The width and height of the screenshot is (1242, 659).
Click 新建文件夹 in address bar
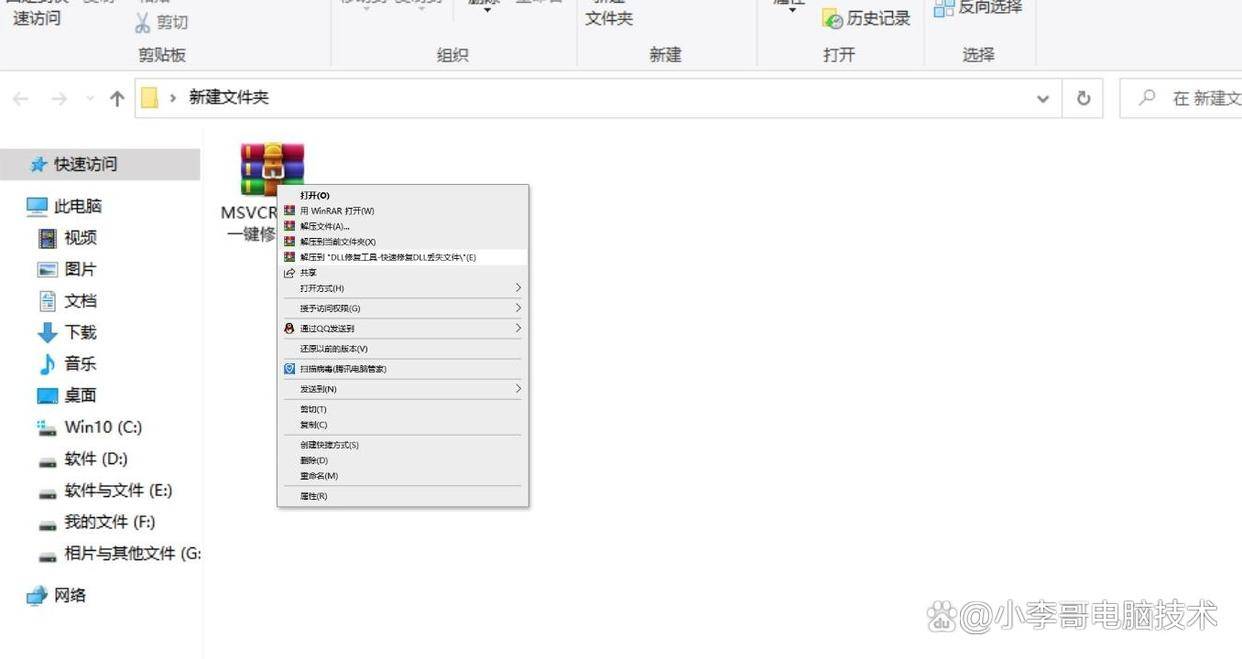pos(229,97)
